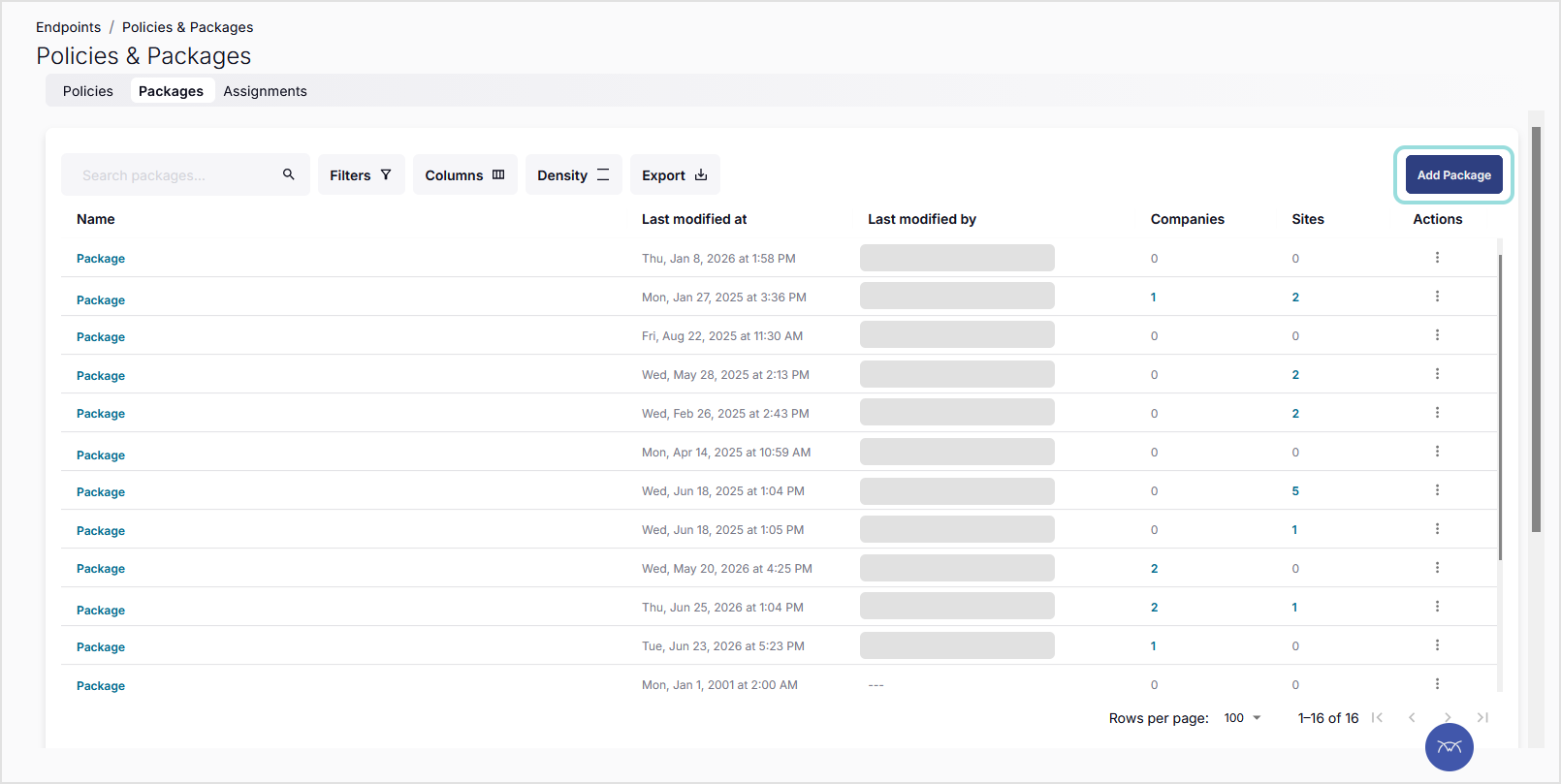1561x784 pixels.
Task: Sort by Sites column header
Action: (1308, 219)
